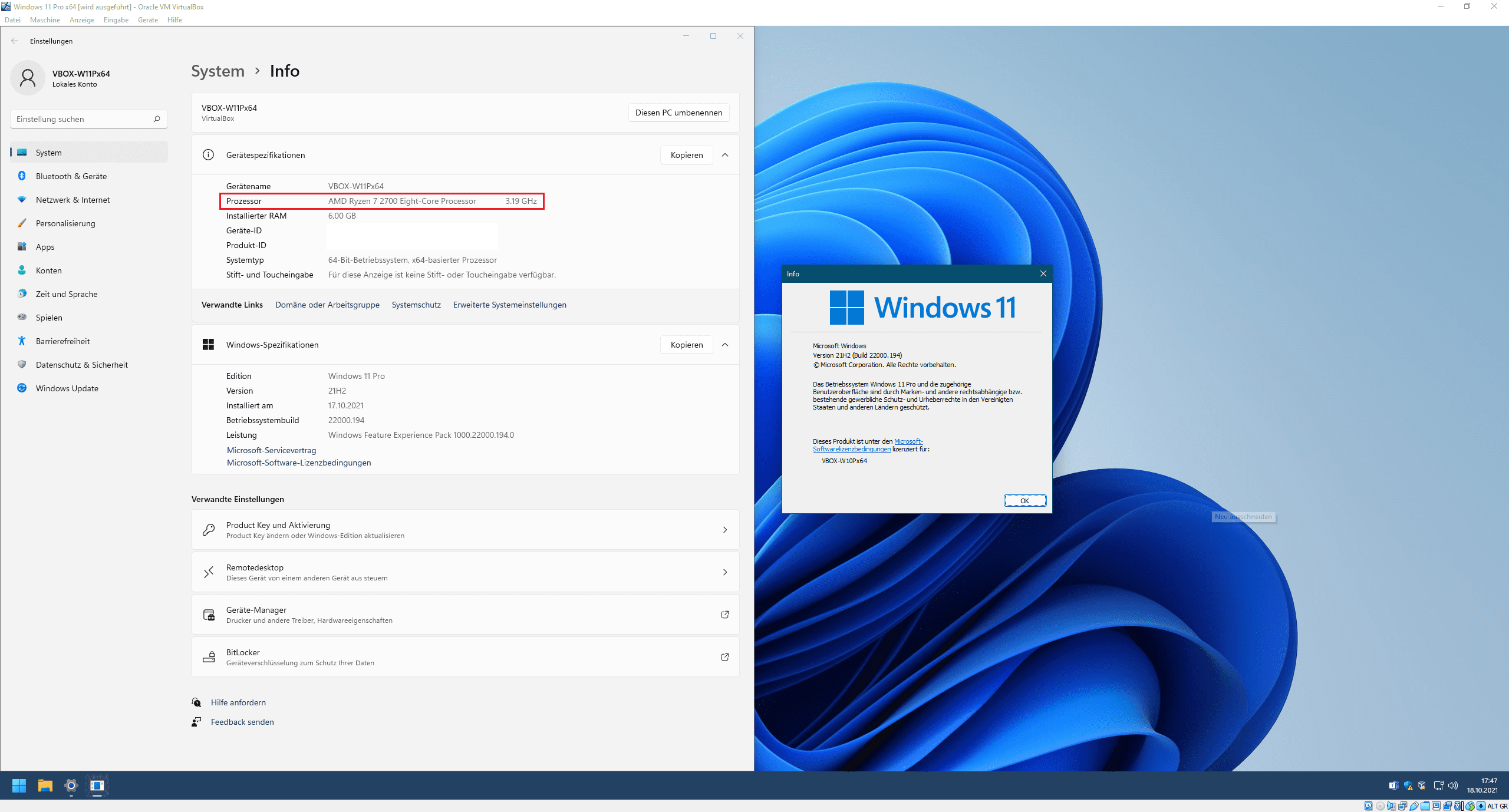
Task: Open the Datei menu in VirtualBox
Action: [12, 20]
